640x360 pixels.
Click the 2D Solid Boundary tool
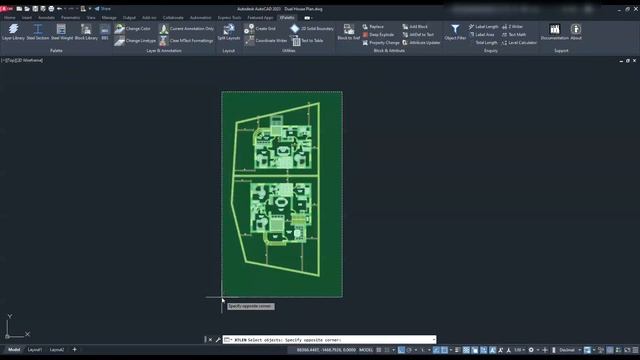click(312, 29)
